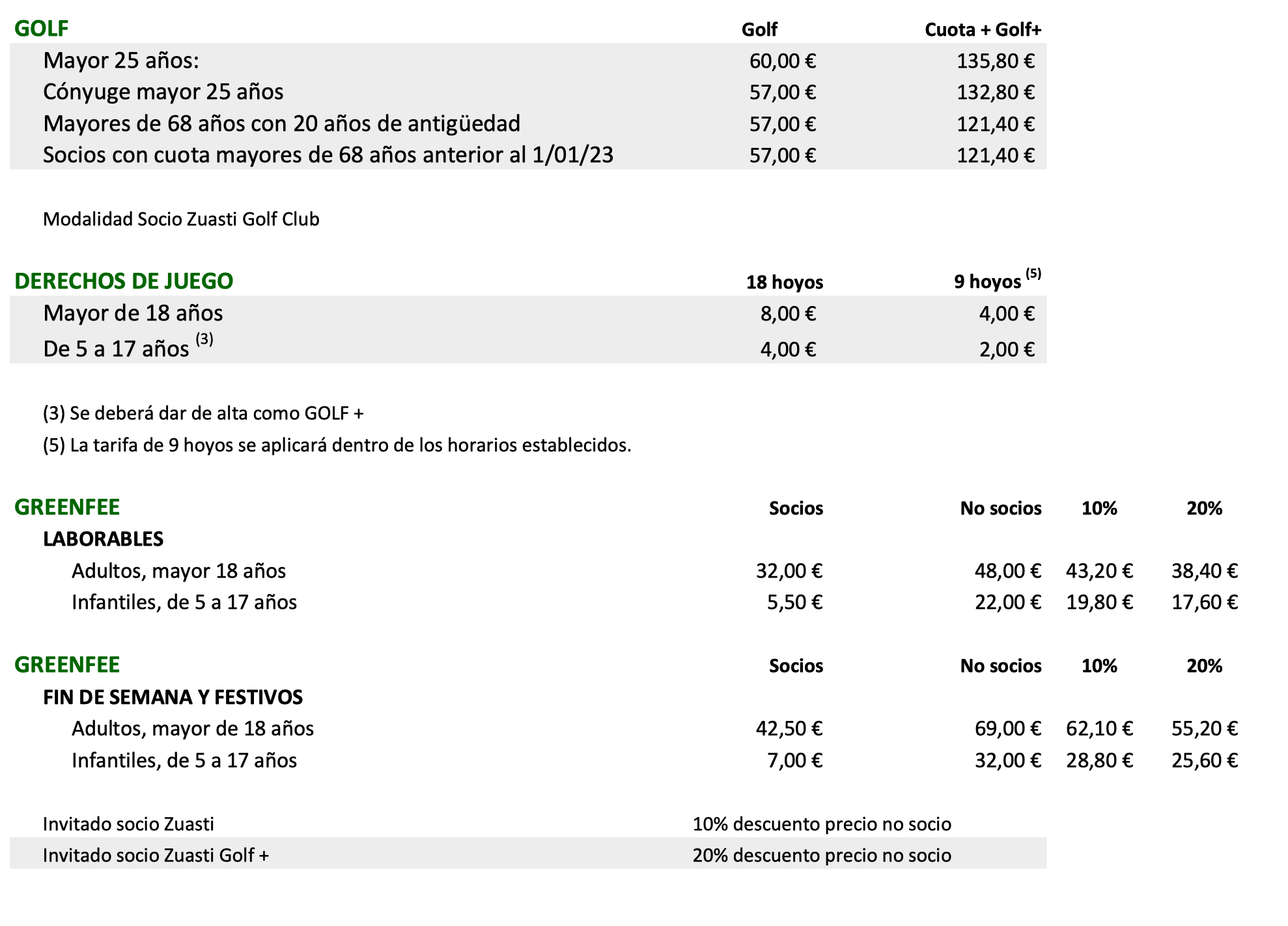Screen dimensions: 1288x926
Task: Click the footnote (3) about GOLF +
Action: [203, 414]
